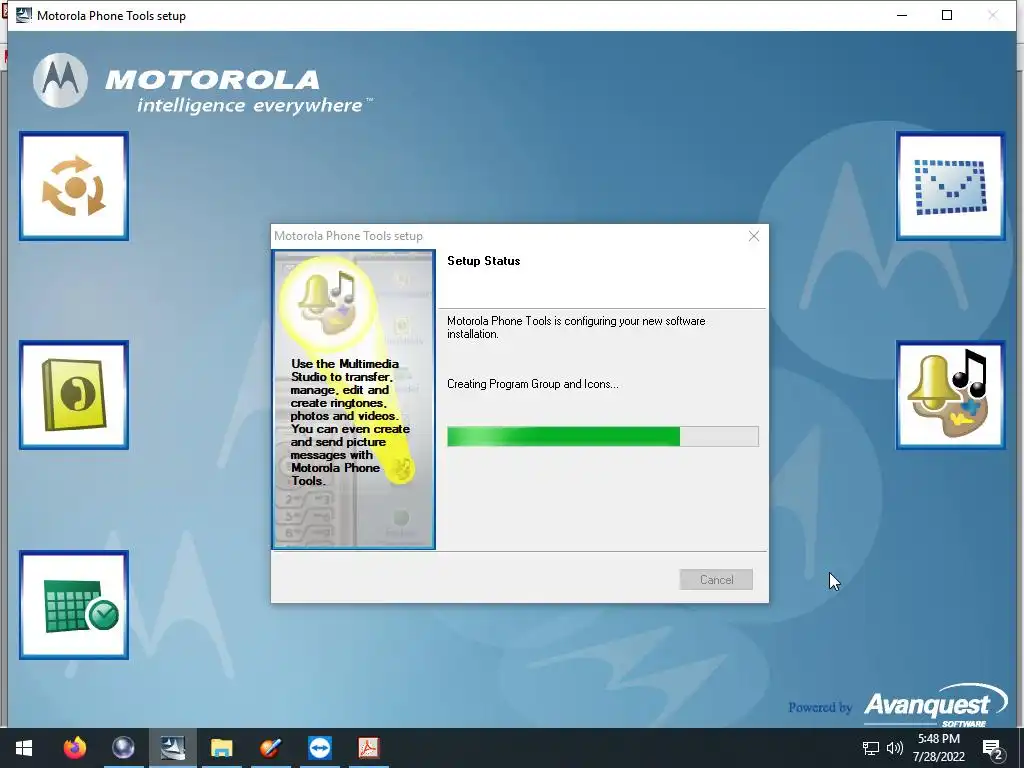This screenshot has width=1024, height=768.
Task: Select the green calendar icon tile
Action: pyautogui.click(x=74, y=605)
